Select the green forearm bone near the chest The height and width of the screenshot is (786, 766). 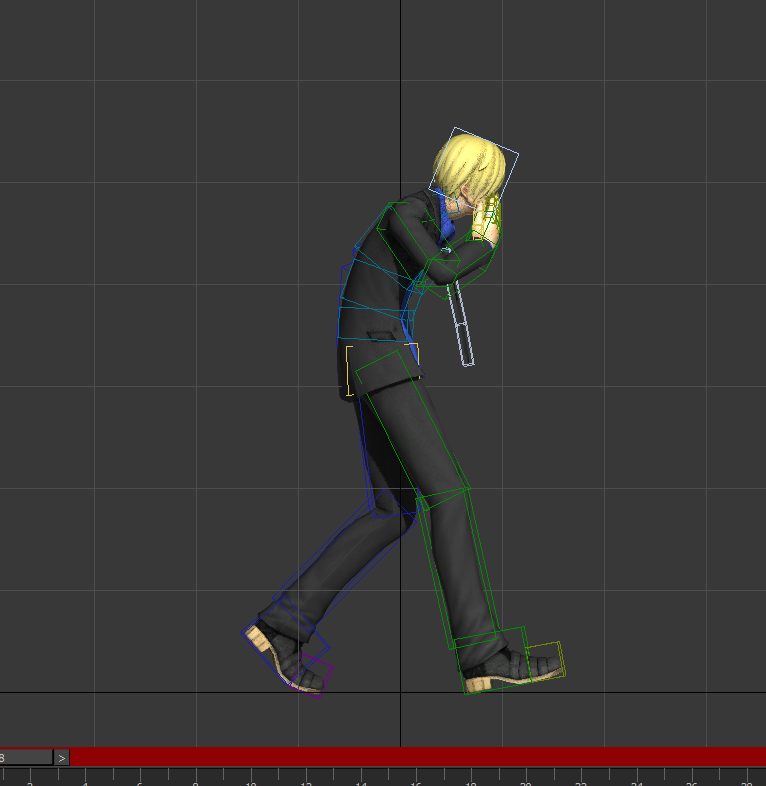(x=458, y=263)
